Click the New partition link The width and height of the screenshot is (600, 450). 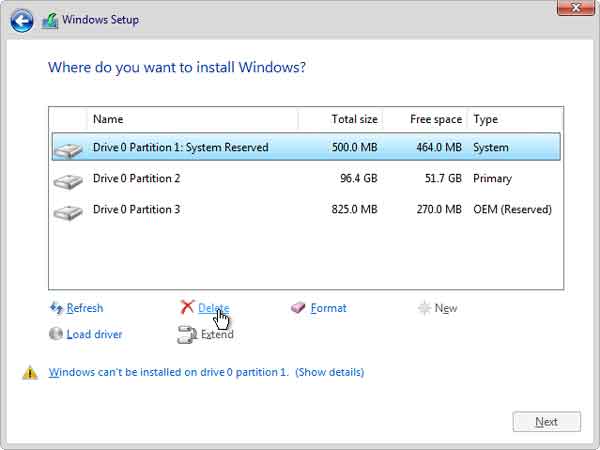point(446,308)
